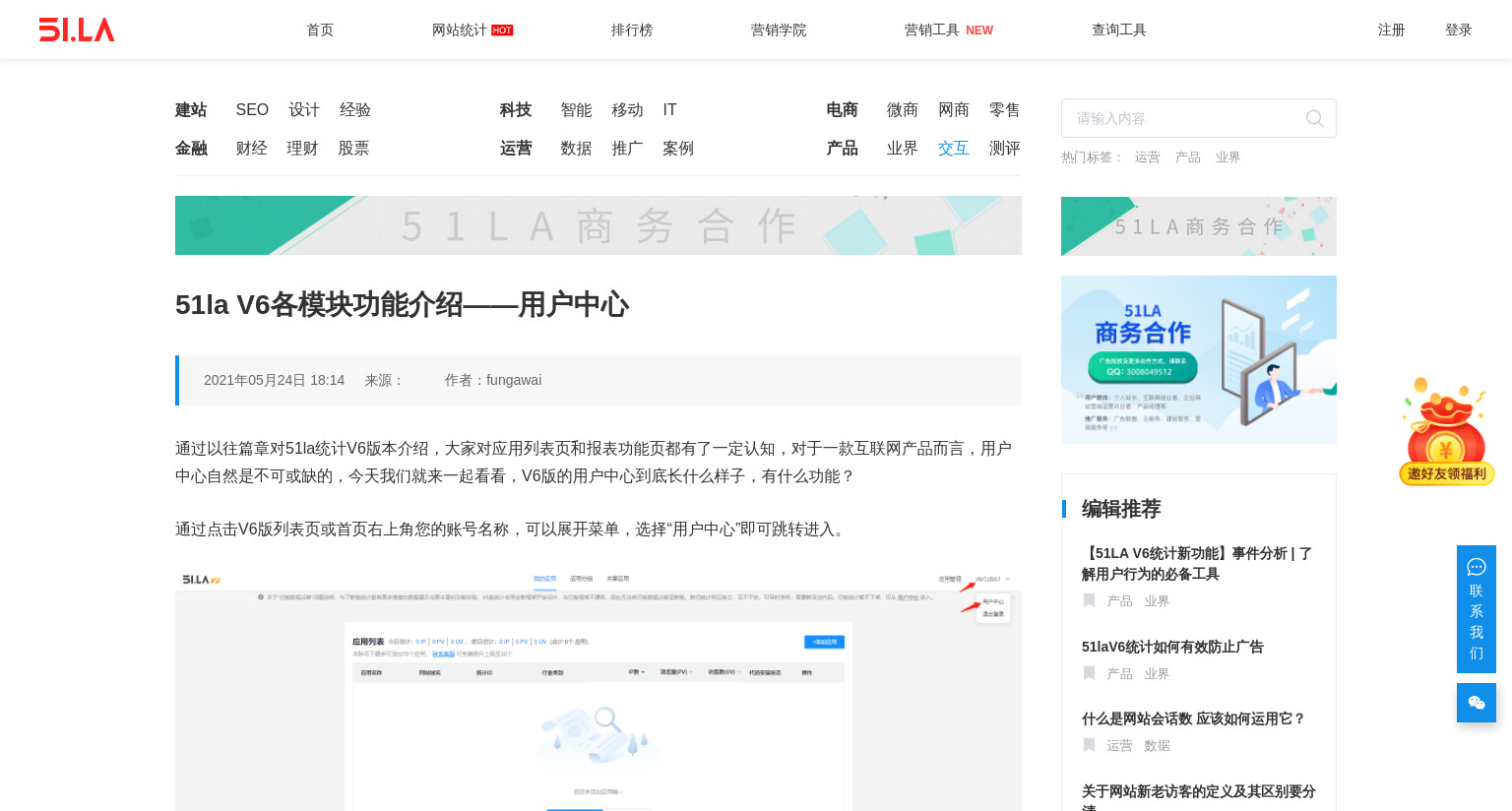The height and width of the screenshot is (811, 1512).
Task: Click the 注册 link
Action: [x=1391, y=30]
